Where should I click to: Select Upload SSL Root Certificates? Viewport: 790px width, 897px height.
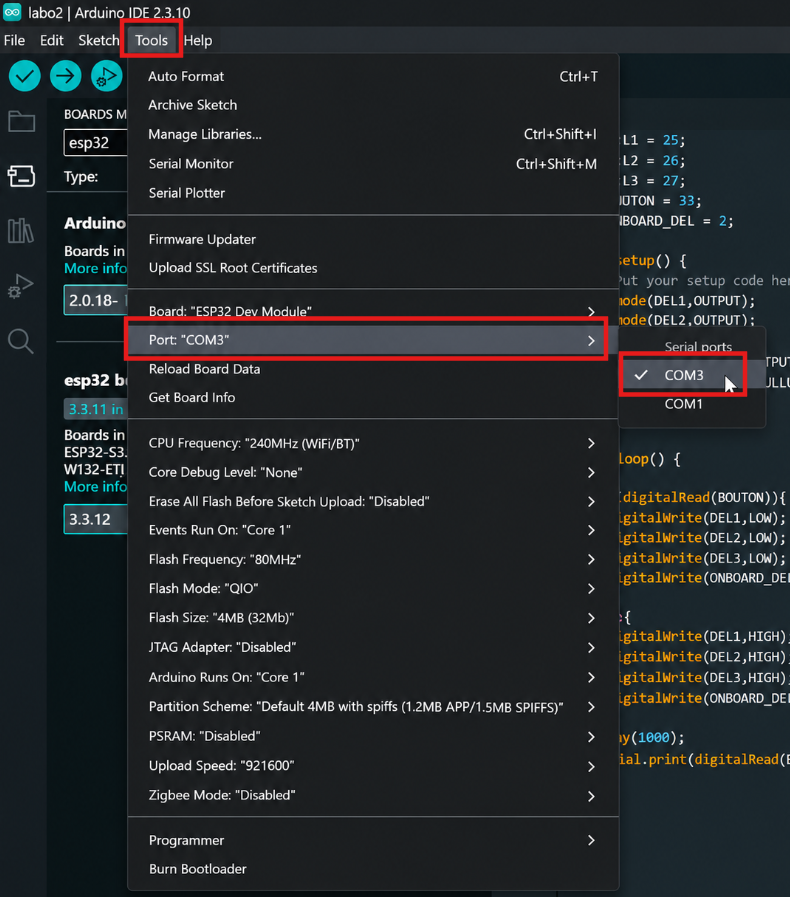coord(373,268)
